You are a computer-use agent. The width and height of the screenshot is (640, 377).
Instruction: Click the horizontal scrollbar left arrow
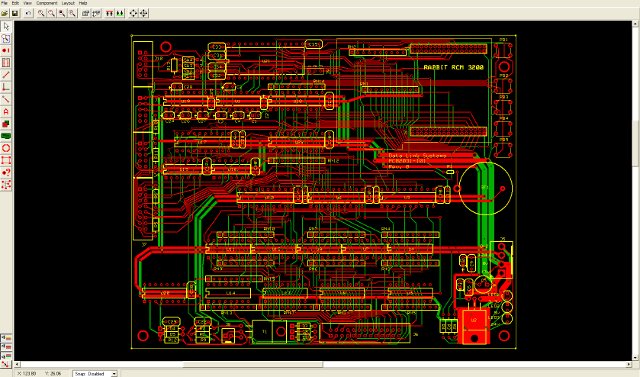[x=17, y=364]
